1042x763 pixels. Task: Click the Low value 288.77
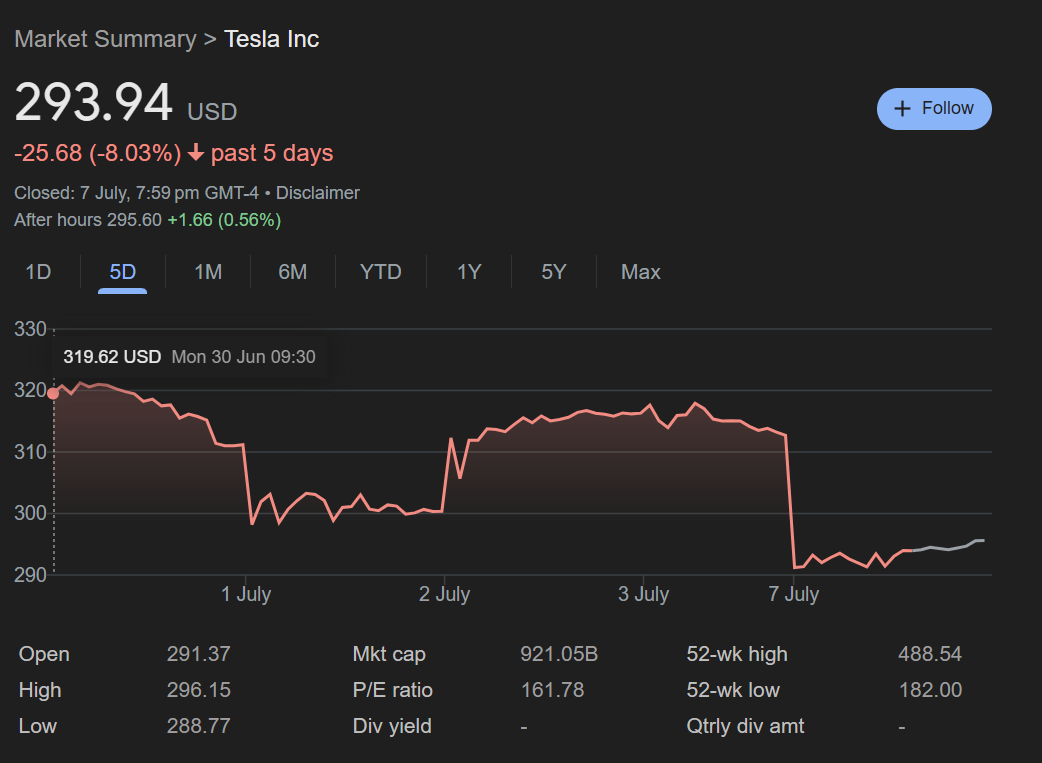(x=199, y=726)
